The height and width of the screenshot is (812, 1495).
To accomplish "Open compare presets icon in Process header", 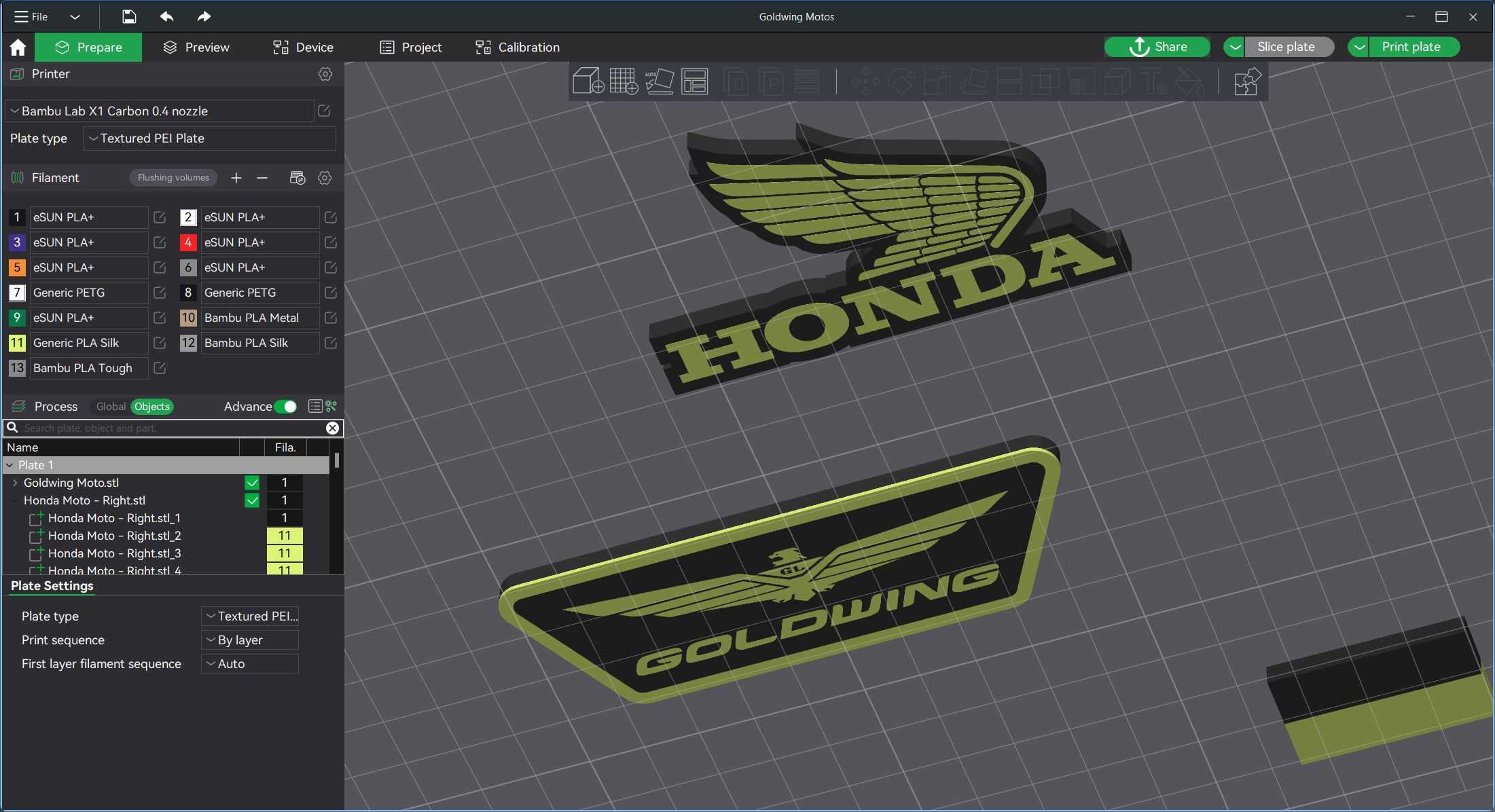I will pos(331,406).
